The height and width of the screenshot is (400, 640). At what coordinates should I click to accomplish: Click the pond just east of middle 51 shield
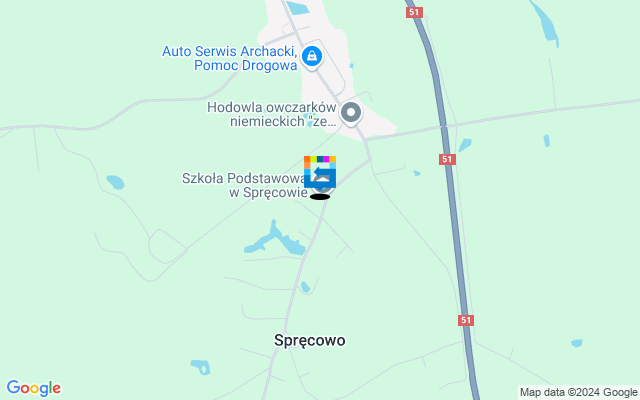tap(465, 145)
